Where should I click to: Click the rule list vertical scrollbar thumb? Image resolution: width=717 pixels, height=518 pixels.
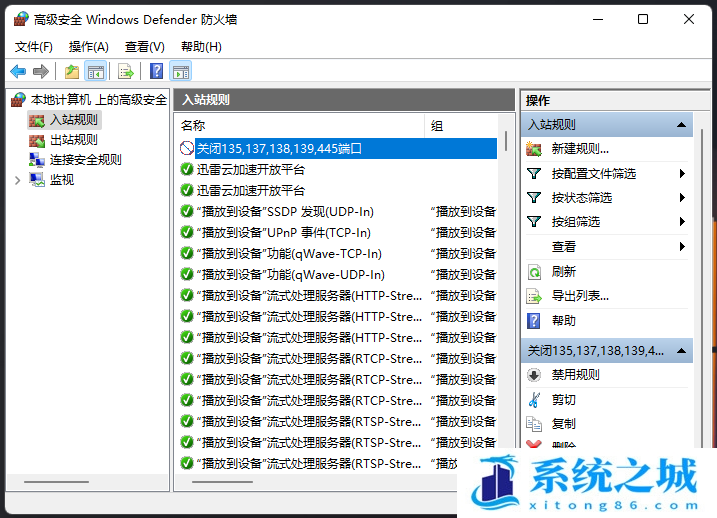click(x=506, y=141)
